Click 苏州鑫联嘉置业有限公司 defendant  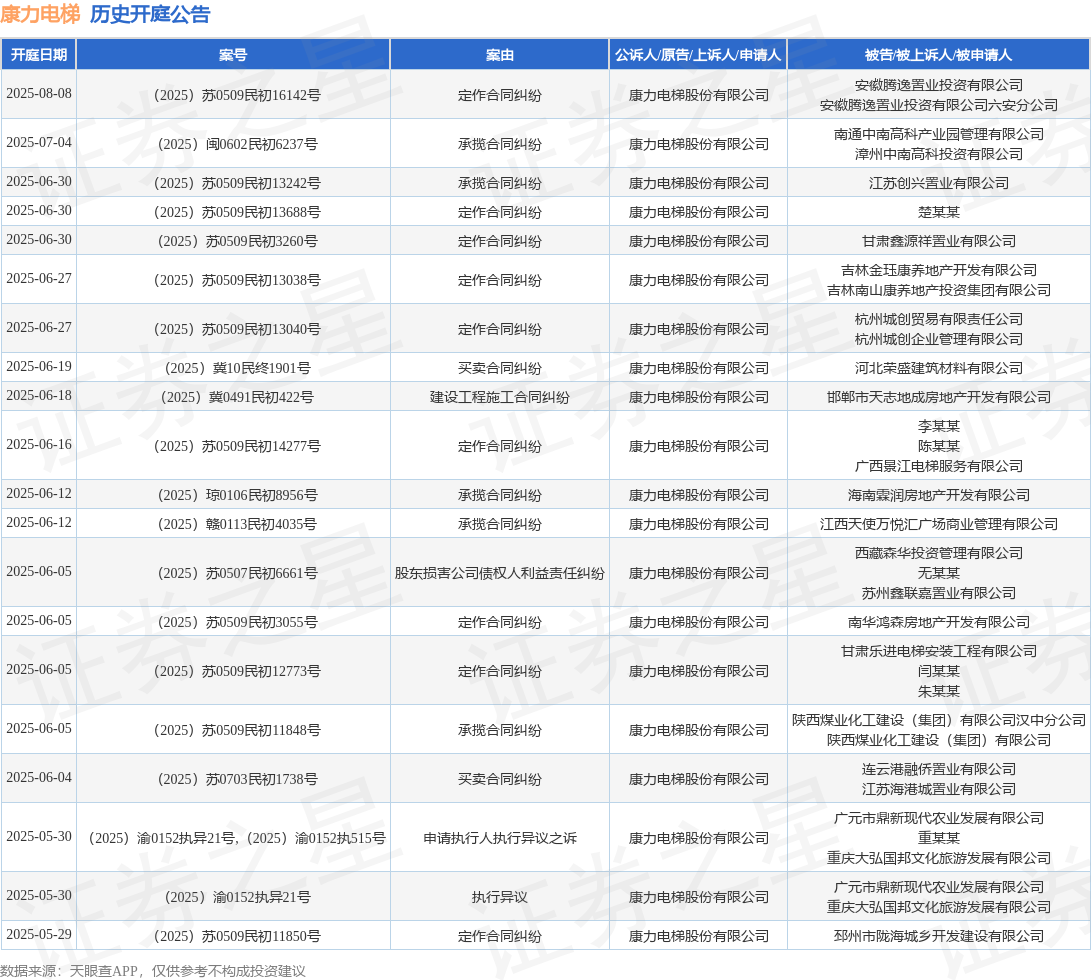(x=939, y=594)
